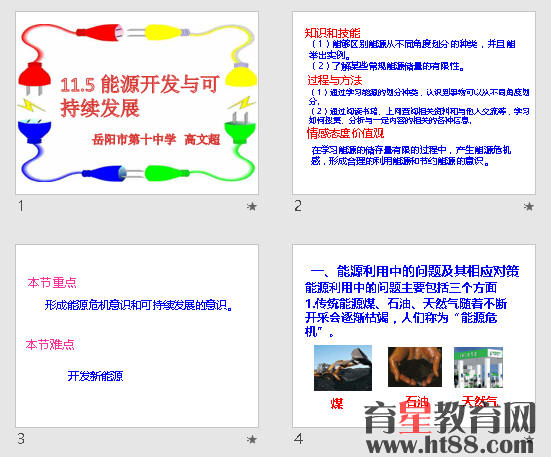The width and height of the screenshot is (551, 457).
Task: Click the blue socket icon on slide 1
Action: pyautogui.click(x=34, y=131)
